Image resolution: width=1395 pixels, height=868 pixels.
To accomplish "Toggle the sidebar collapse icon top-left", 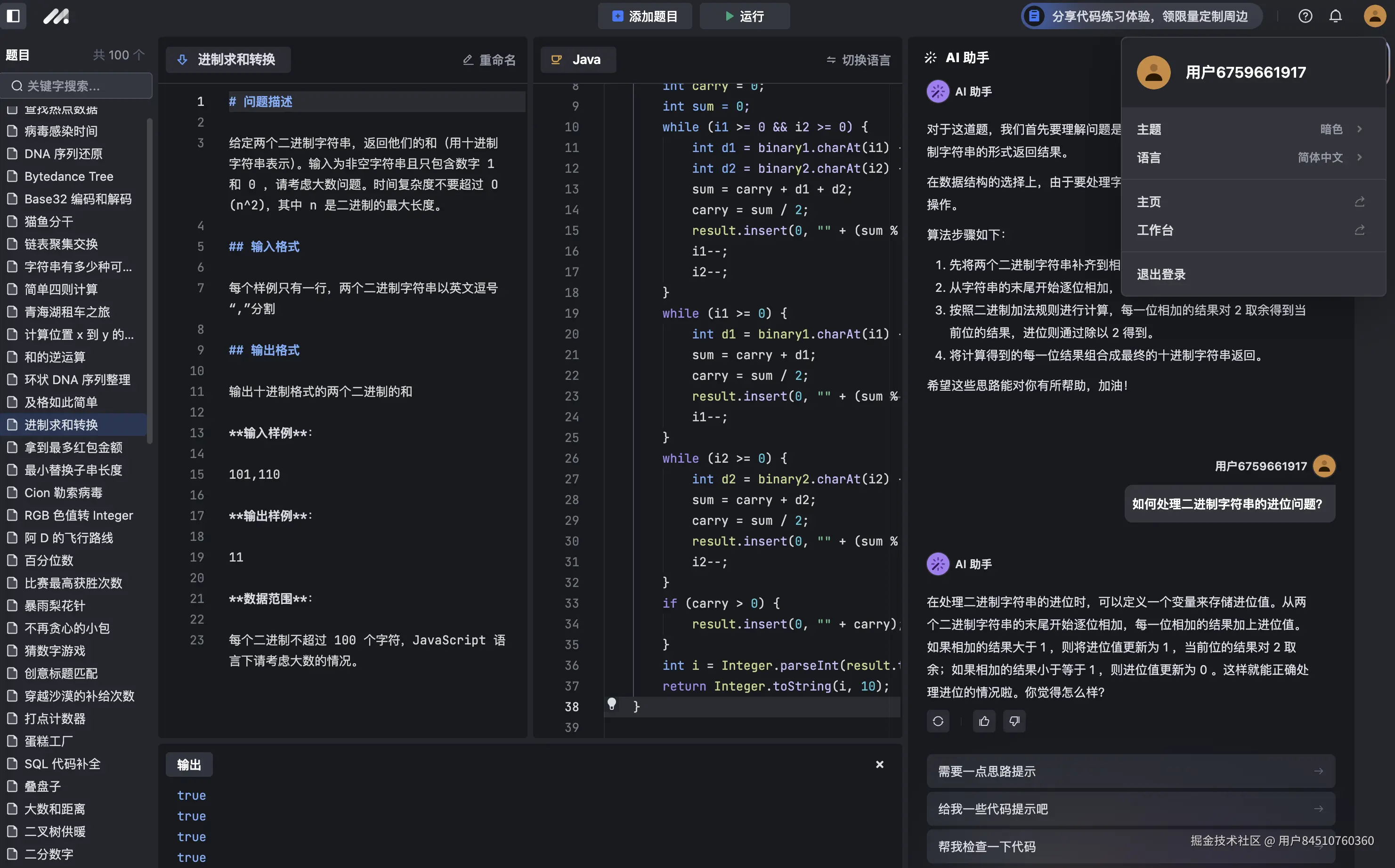I will tap(14, 16).
